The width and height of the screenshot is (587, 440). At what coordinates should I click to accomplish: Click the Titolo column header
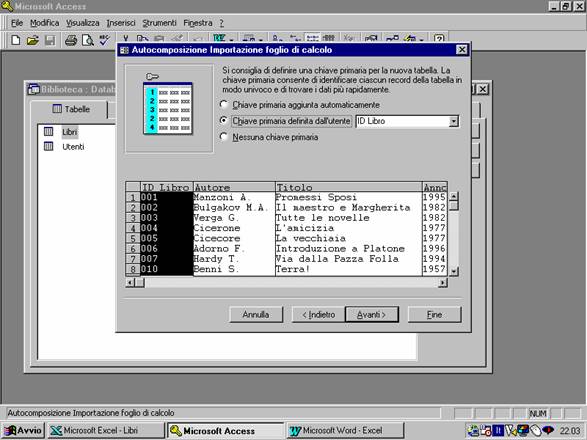coord(349,187)
